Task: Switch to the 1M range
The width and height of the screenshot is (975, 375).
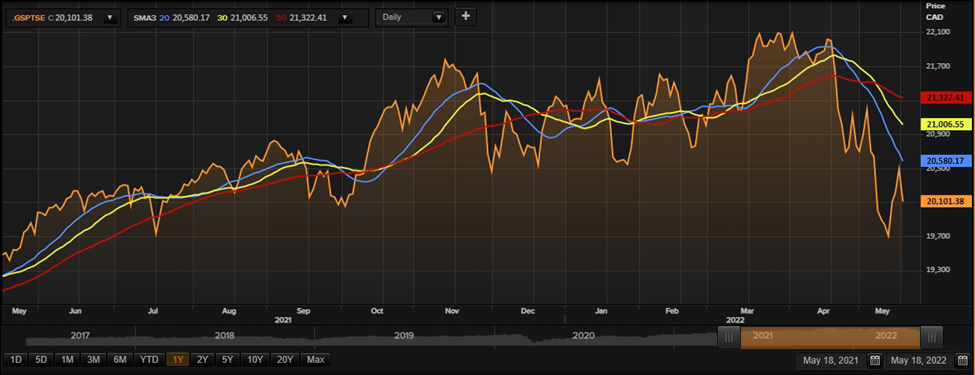Action: tap(67, 359)
